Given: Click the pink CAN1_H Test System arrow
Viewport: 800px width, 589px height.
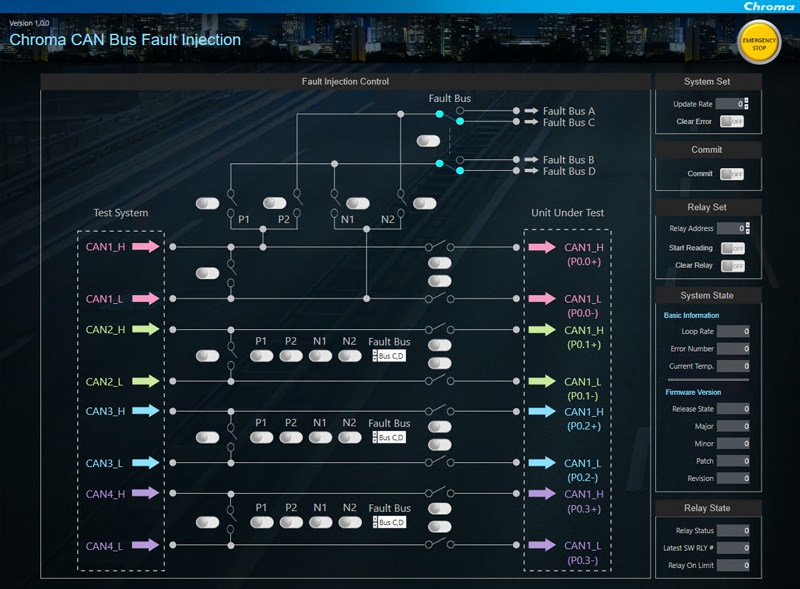Looking at the screenshot, I should pyautogui.click(x=145, y=246).
